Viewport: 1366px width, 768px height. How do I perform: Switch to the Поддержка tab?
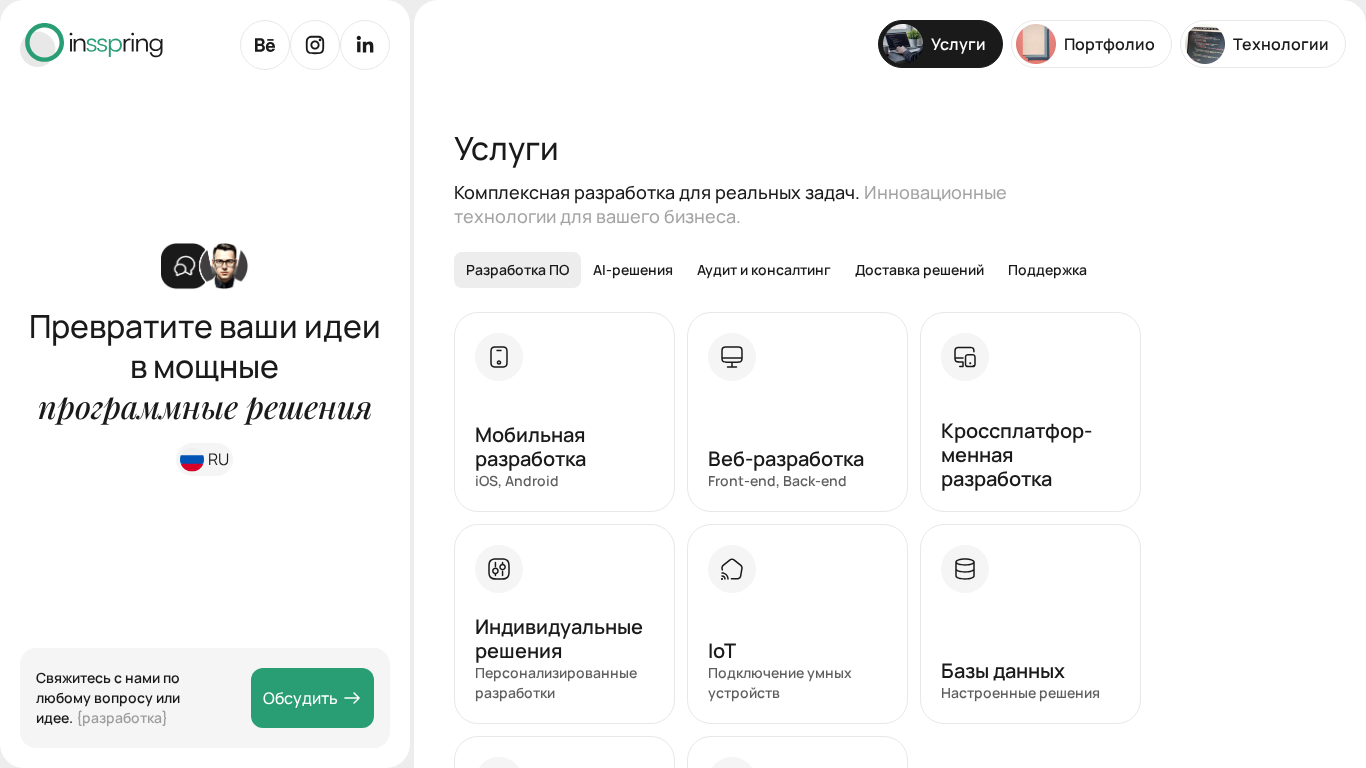click(x=1047, y=270)
